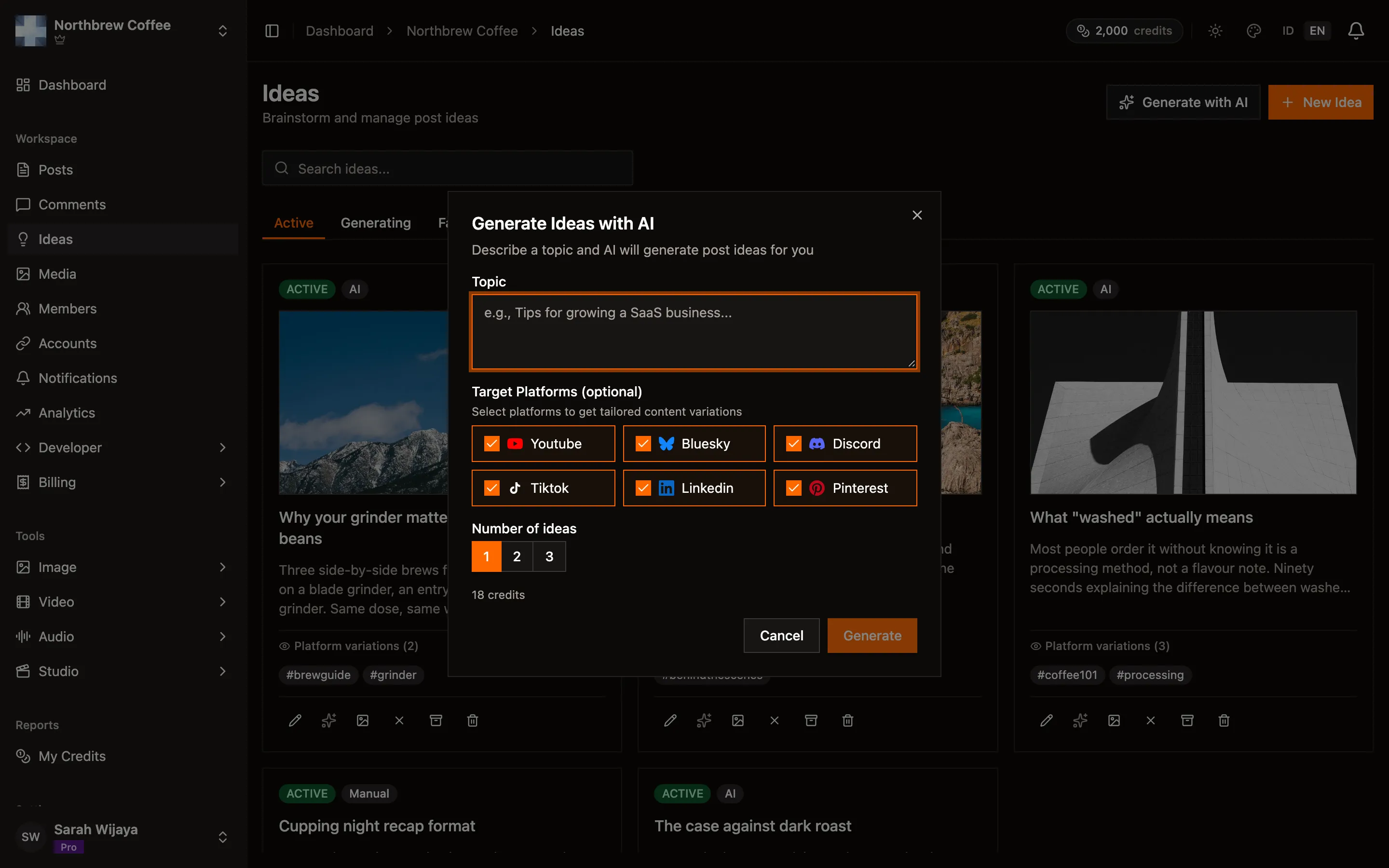This screenshot has height=868, width=1389.
Task: Switch theme with the sun icon
Action: pos(1215,31)
